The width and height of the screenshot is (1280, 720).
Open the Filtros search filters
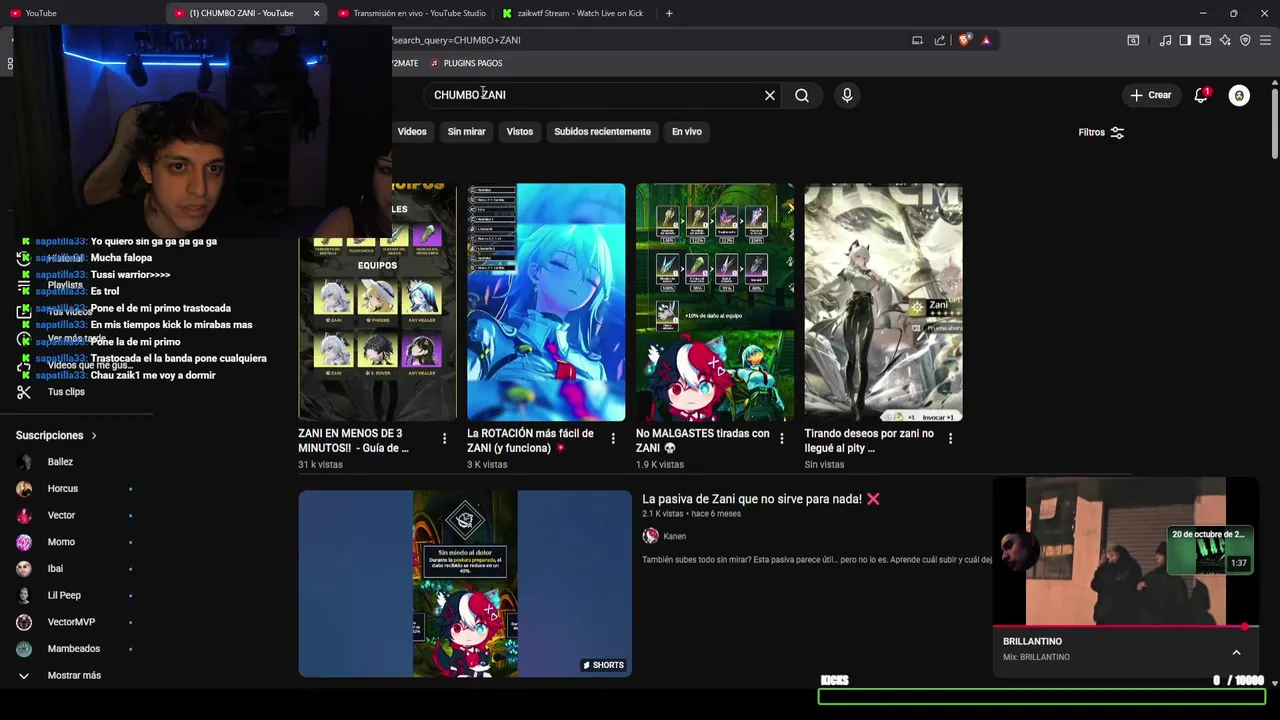point(1101,132)
